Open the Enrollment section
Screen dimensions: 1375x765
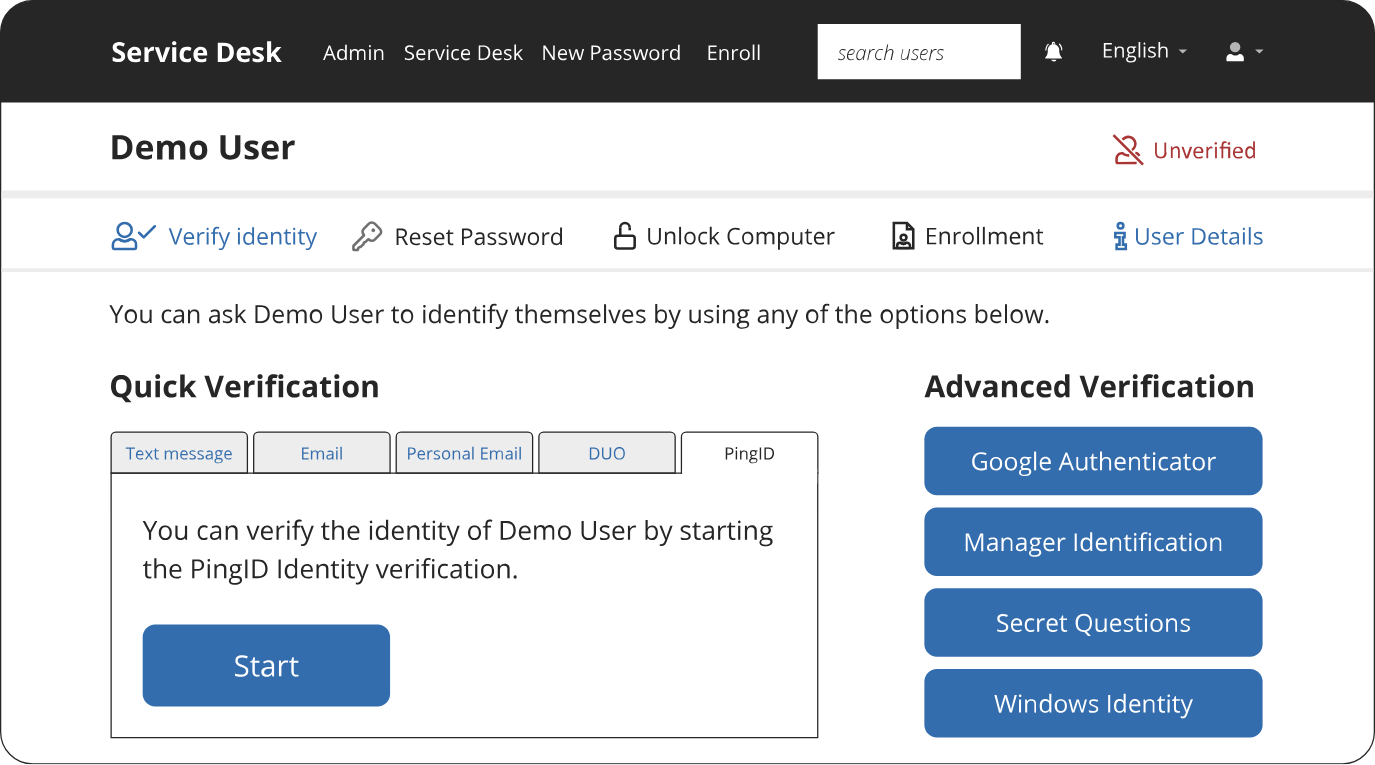tap(984, 237)
